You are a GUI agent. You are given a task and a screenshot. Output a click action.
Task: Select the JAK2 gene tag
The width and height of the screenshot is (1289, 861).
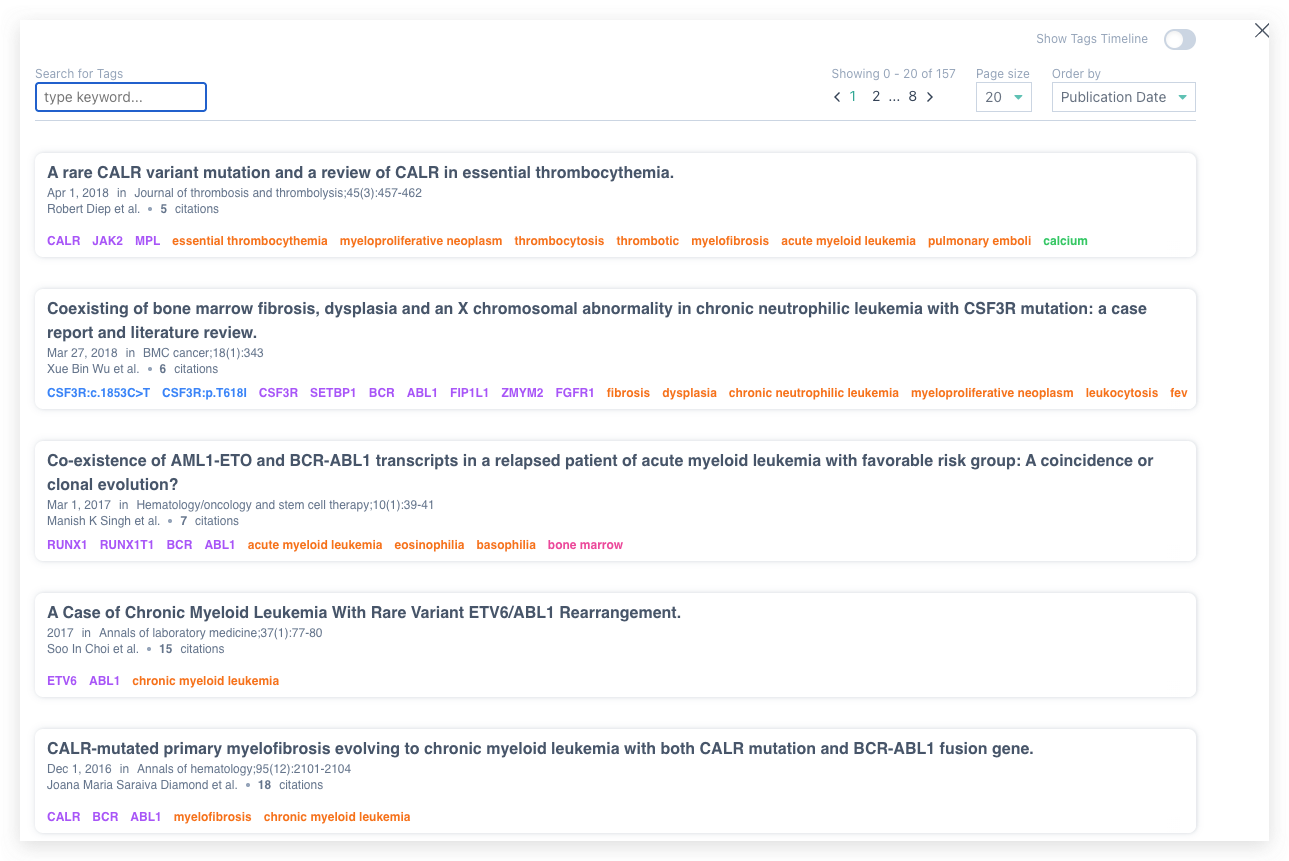click(x=107, y=241)
